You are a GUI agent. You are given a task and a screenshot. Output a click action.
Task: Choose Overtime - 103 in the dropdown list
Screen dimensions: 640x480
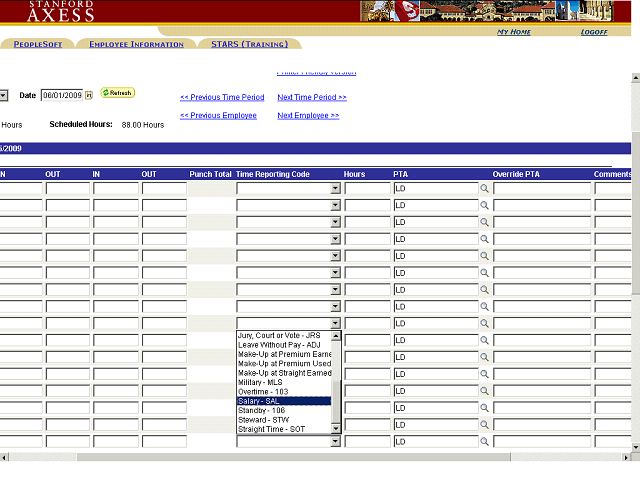284,391
